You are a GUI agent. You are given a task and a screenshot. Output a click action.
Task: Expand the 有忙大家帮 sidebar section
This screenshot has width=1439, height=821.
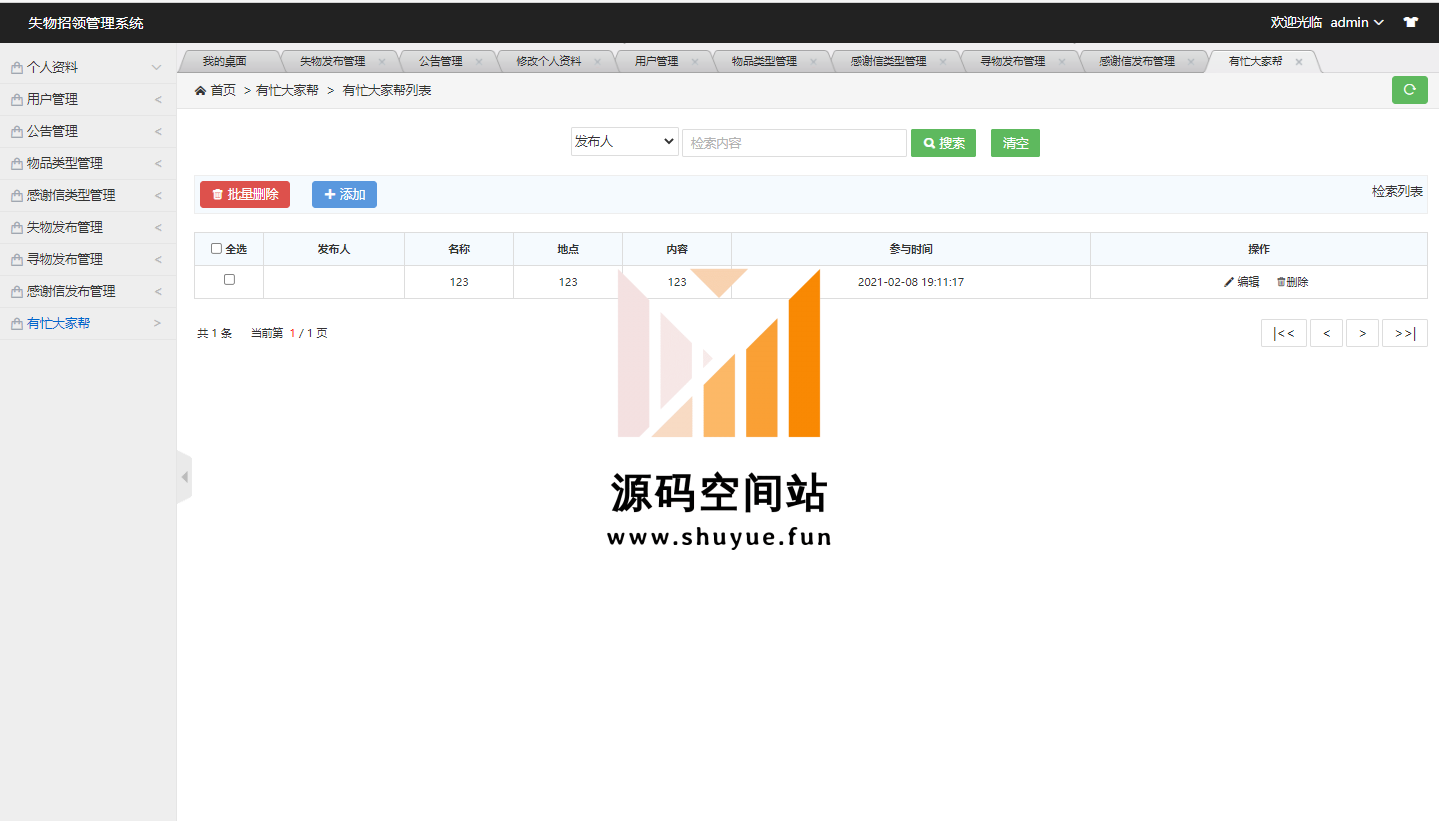(x=158, y=324)
